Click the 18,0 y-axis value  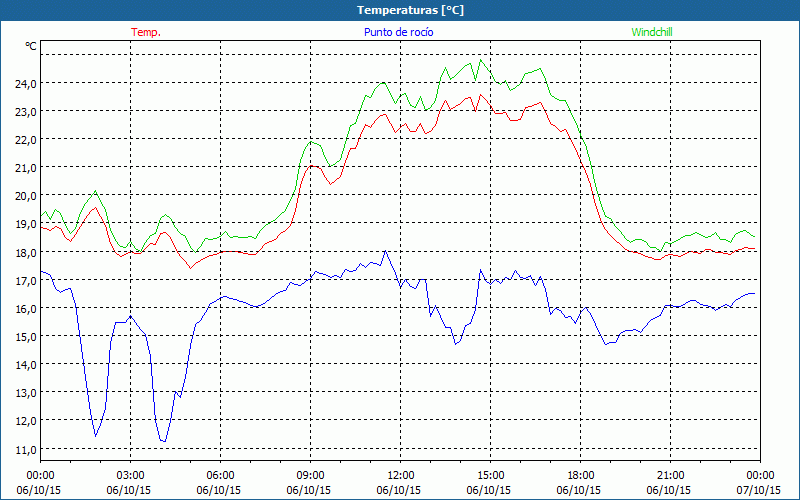26,253
